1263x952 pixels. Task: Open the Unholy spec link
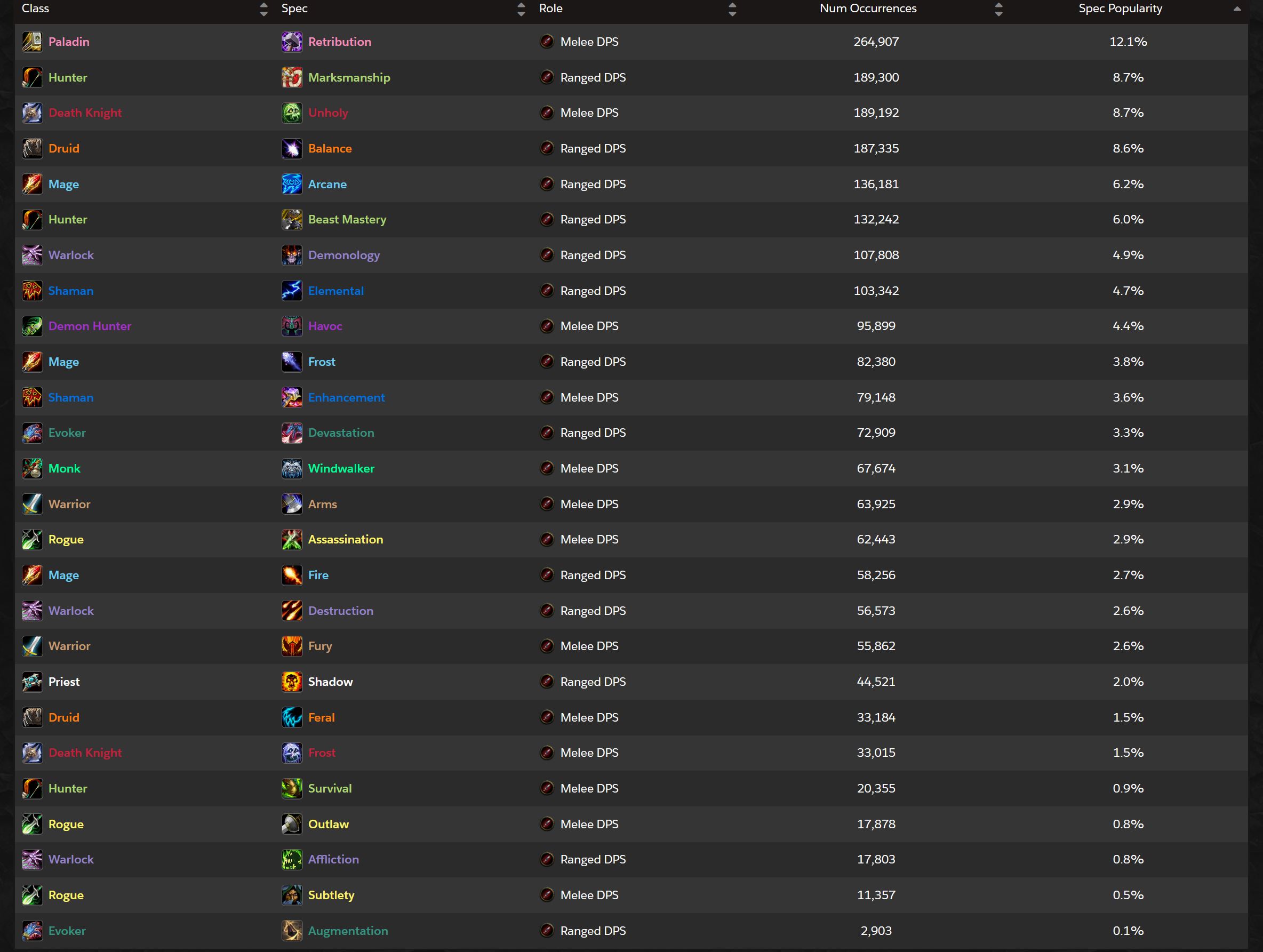[x=329, y=113]
